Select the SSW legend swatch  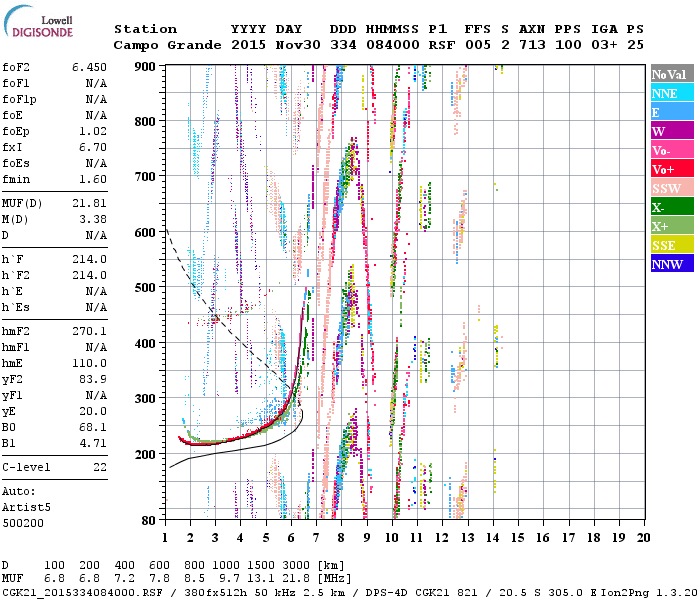point(672,188)
